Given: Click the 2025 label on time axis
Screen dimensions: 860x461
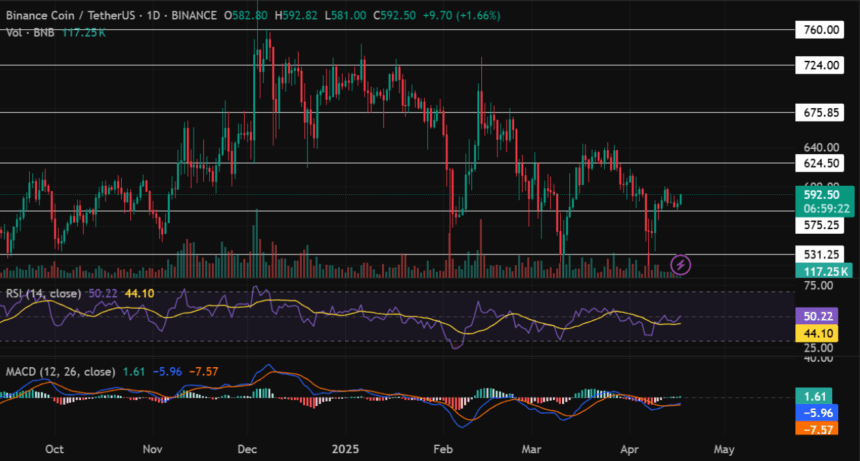Looking at the screenshot, I should click(346, 449).
